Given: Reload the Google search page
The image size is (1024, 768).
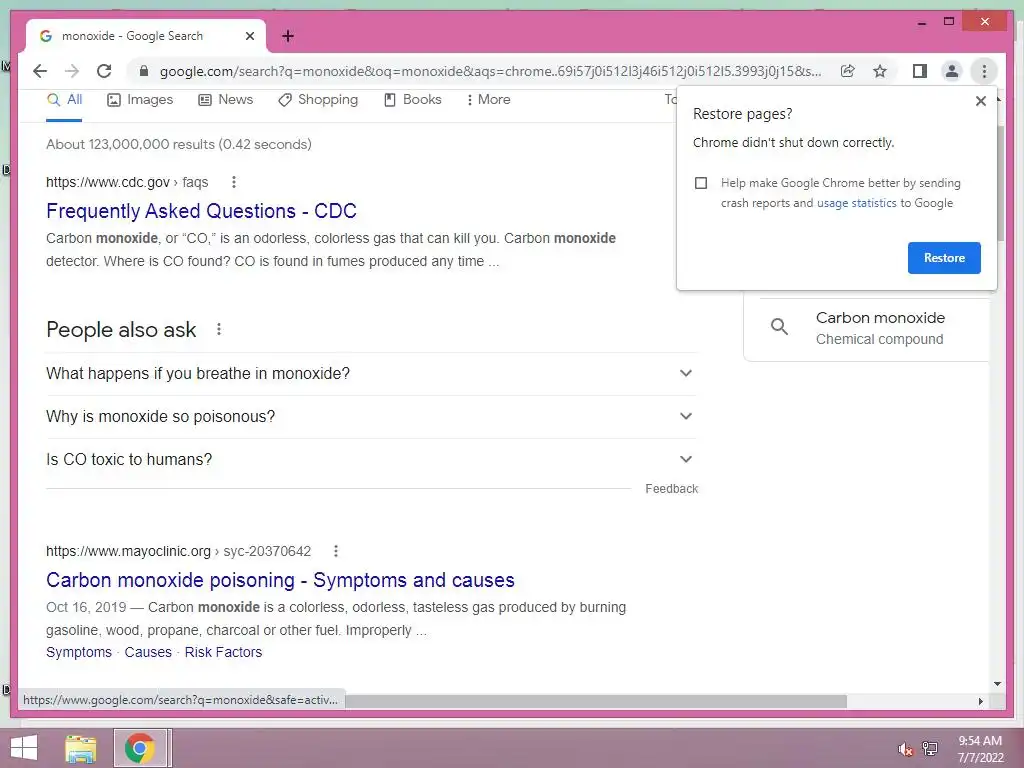Looking at the screenshot, I should pos(104,71).
